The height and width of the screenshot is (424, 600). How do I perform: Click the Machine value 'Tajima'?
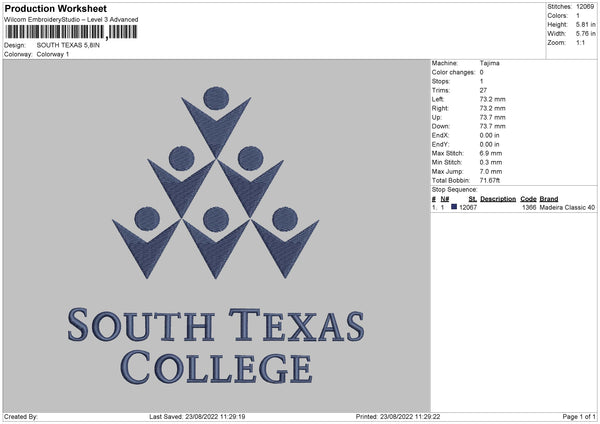coord(489,63)
